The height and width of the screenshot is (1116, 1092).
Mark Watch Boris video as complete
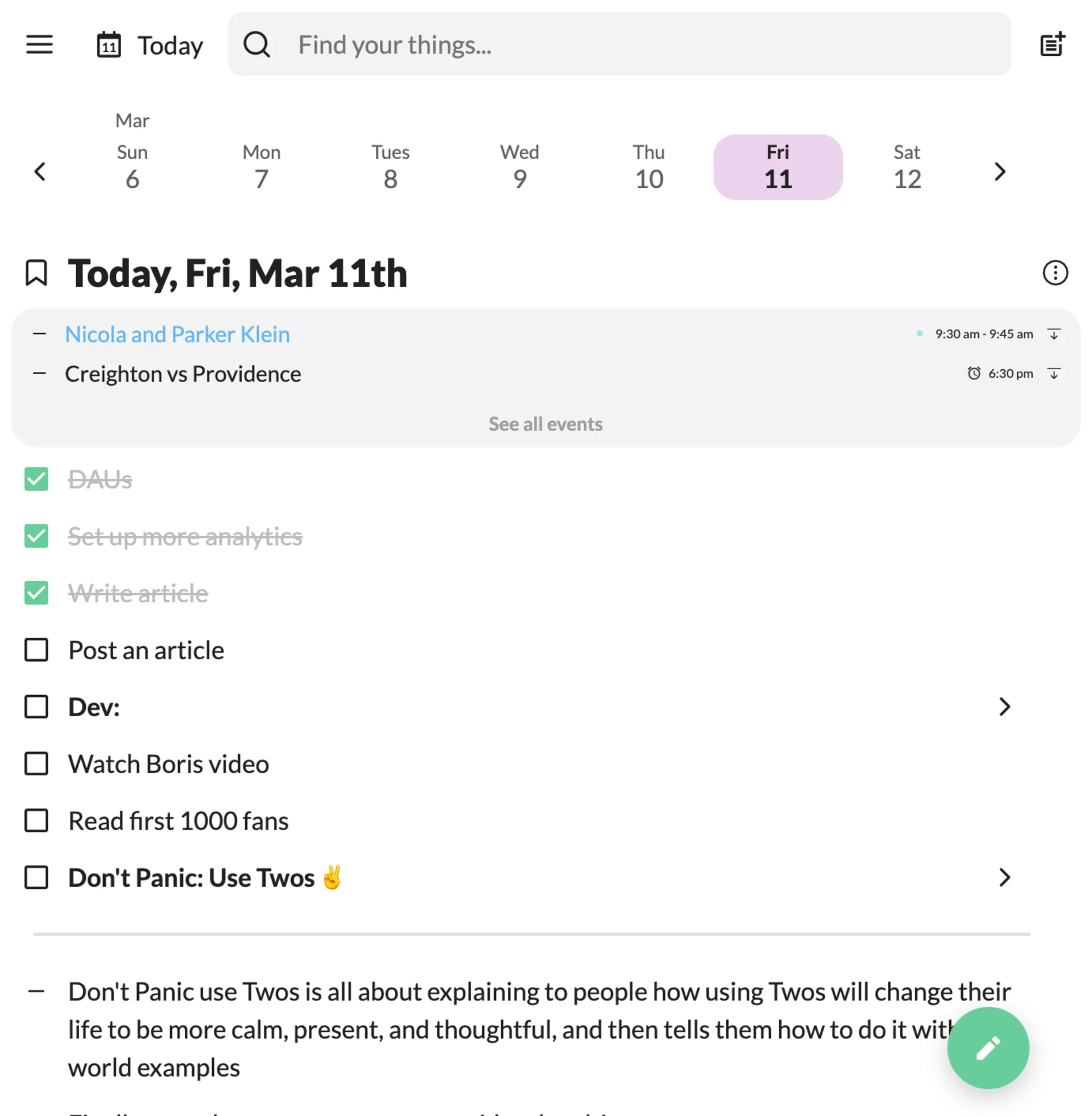[x=36, y=764]
